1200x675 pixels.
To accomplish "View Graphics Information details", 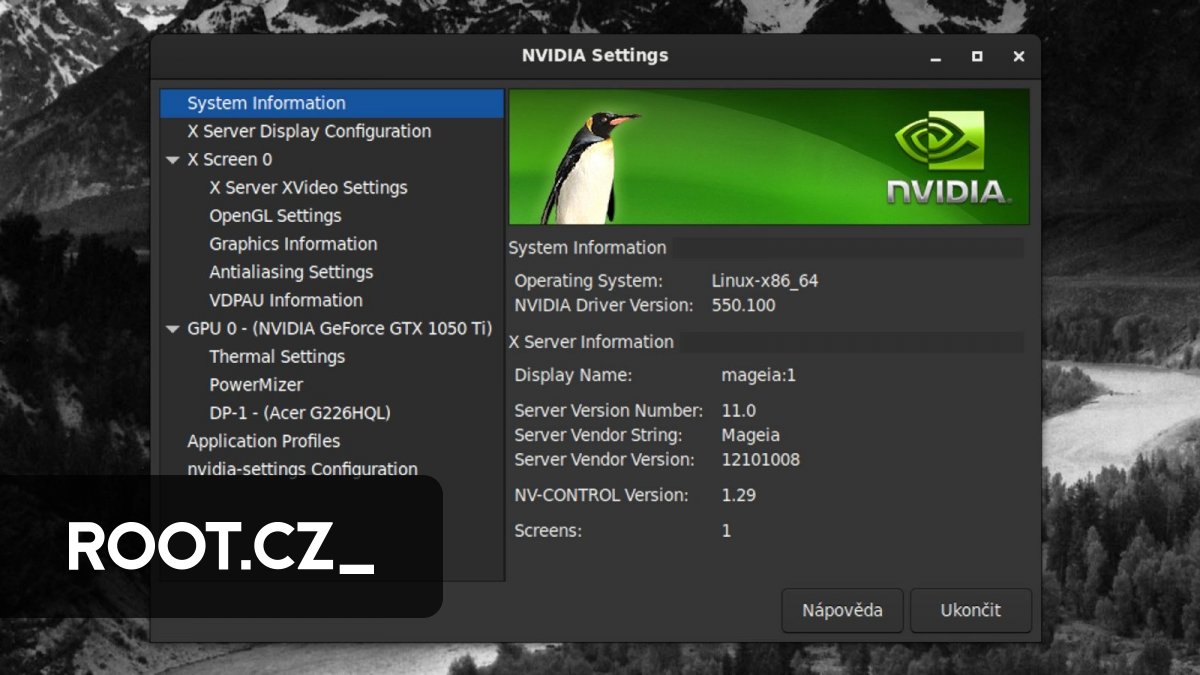I will [292, 243].
